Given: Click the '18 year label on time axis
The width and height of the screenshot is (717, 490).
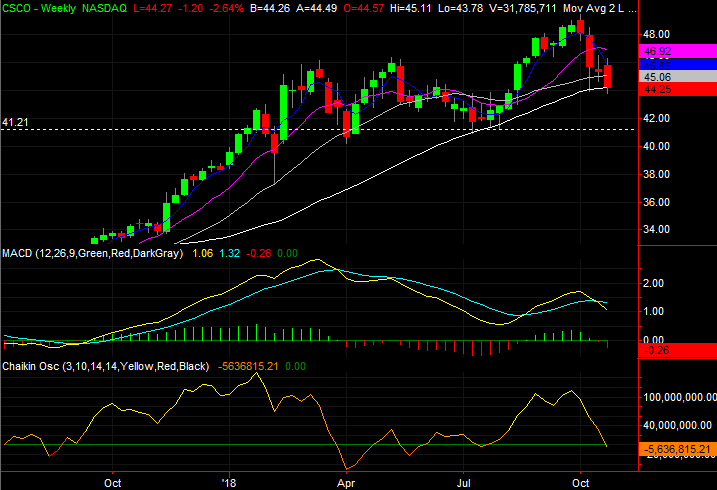Looking at the screenshot, I should click(229, 483).
